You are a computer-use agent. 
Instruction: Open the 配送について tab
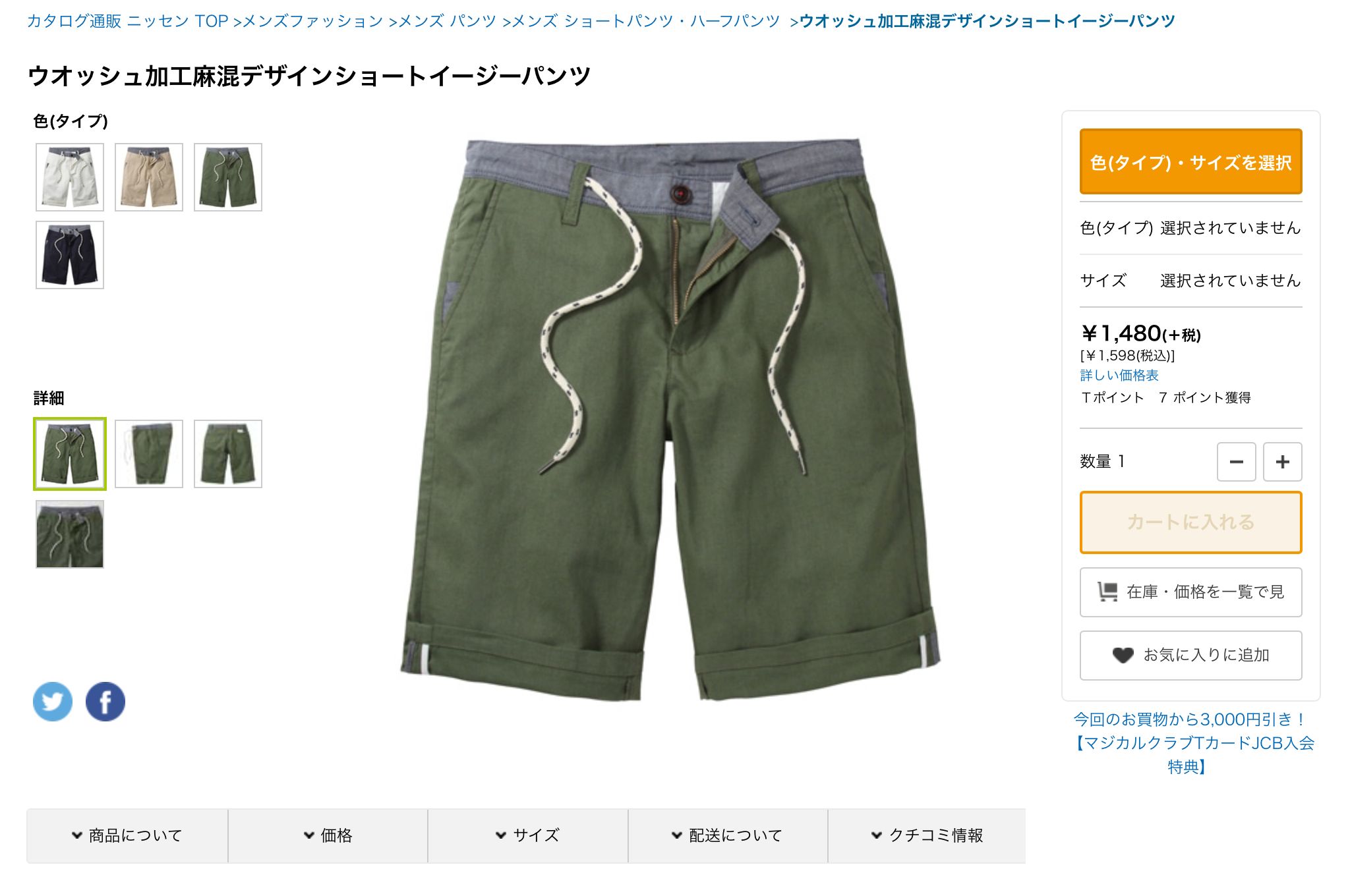click(728, 835)
